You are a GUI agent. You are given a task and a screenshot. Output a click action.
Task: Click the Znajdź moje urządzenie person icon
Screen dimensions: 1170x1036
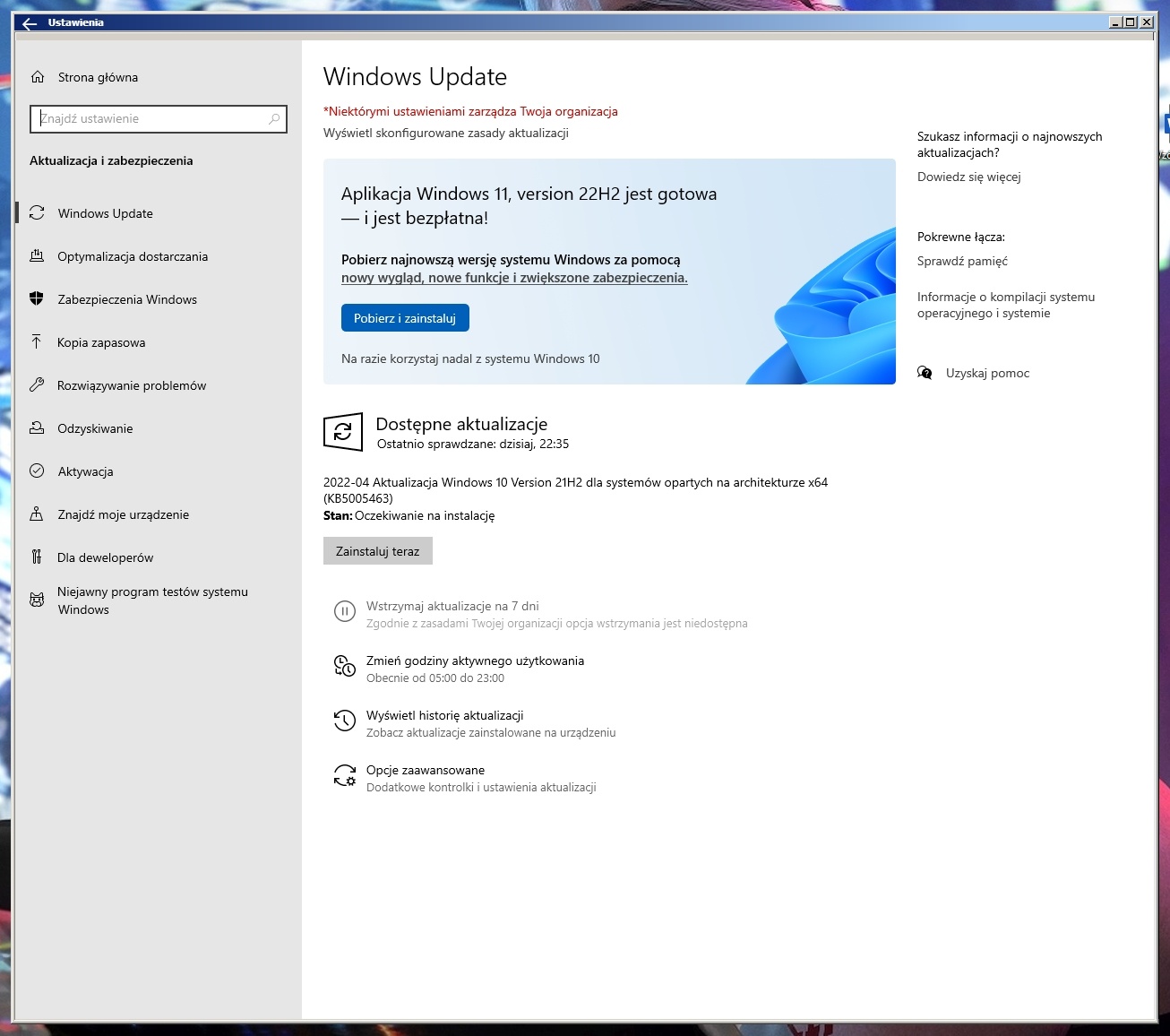37,514
